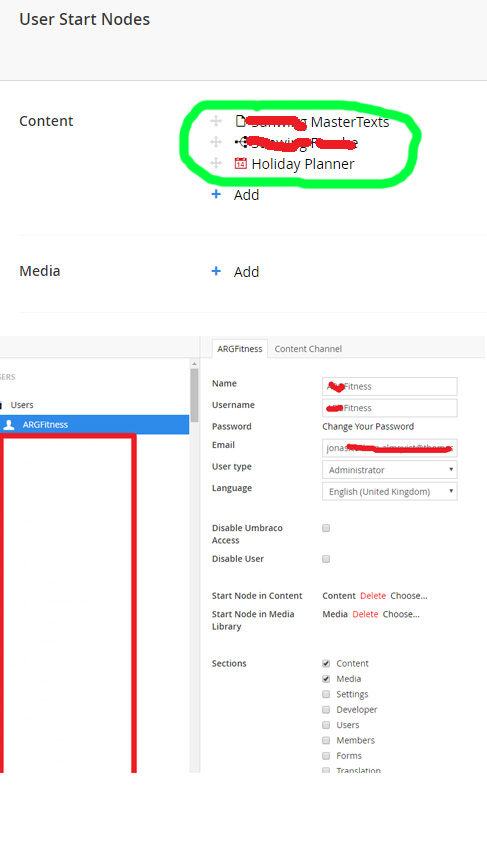Click the drag handle beside Holiday Planner

point(216,163)
